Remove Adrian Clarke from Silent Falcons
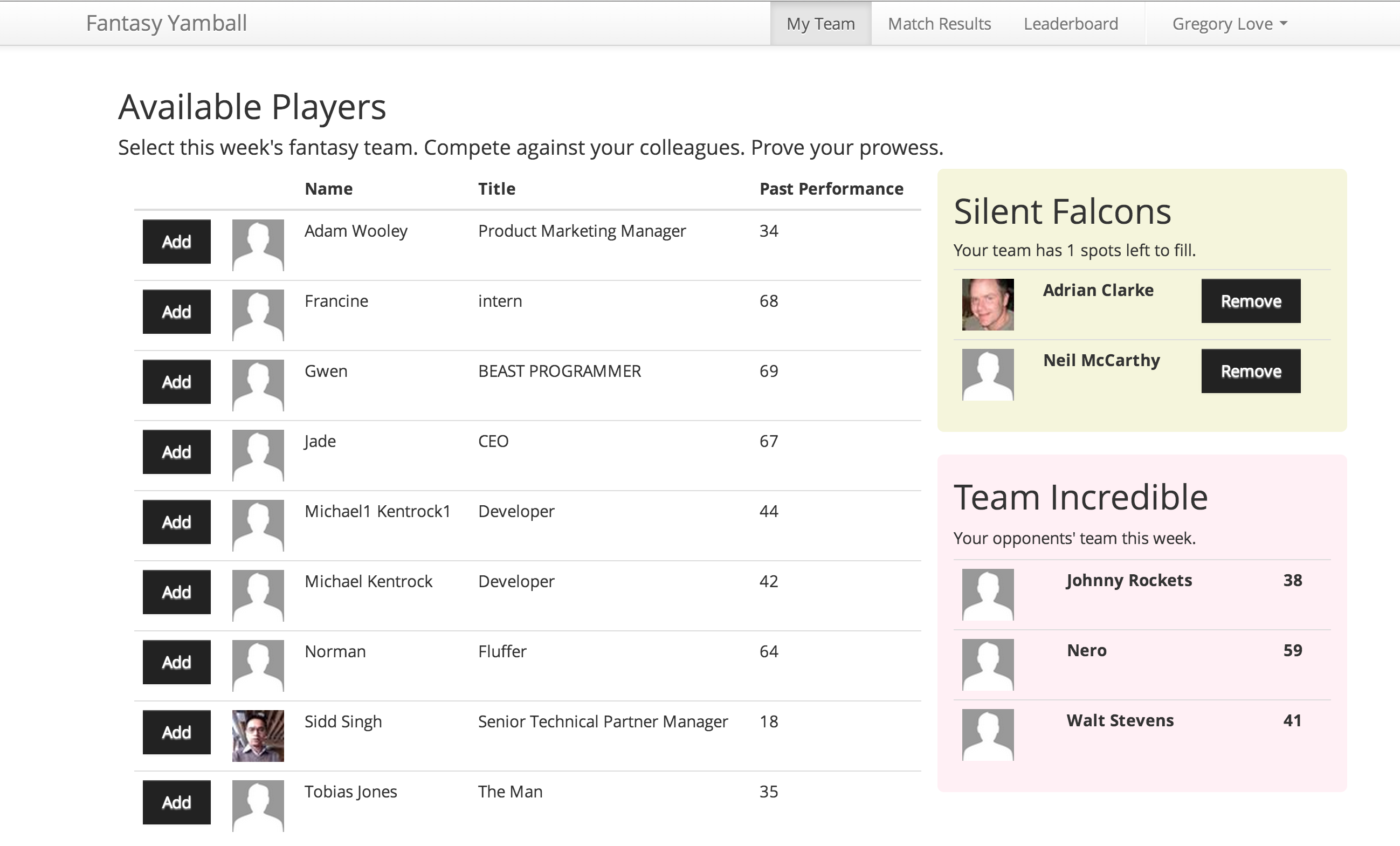 (1251, 301)
